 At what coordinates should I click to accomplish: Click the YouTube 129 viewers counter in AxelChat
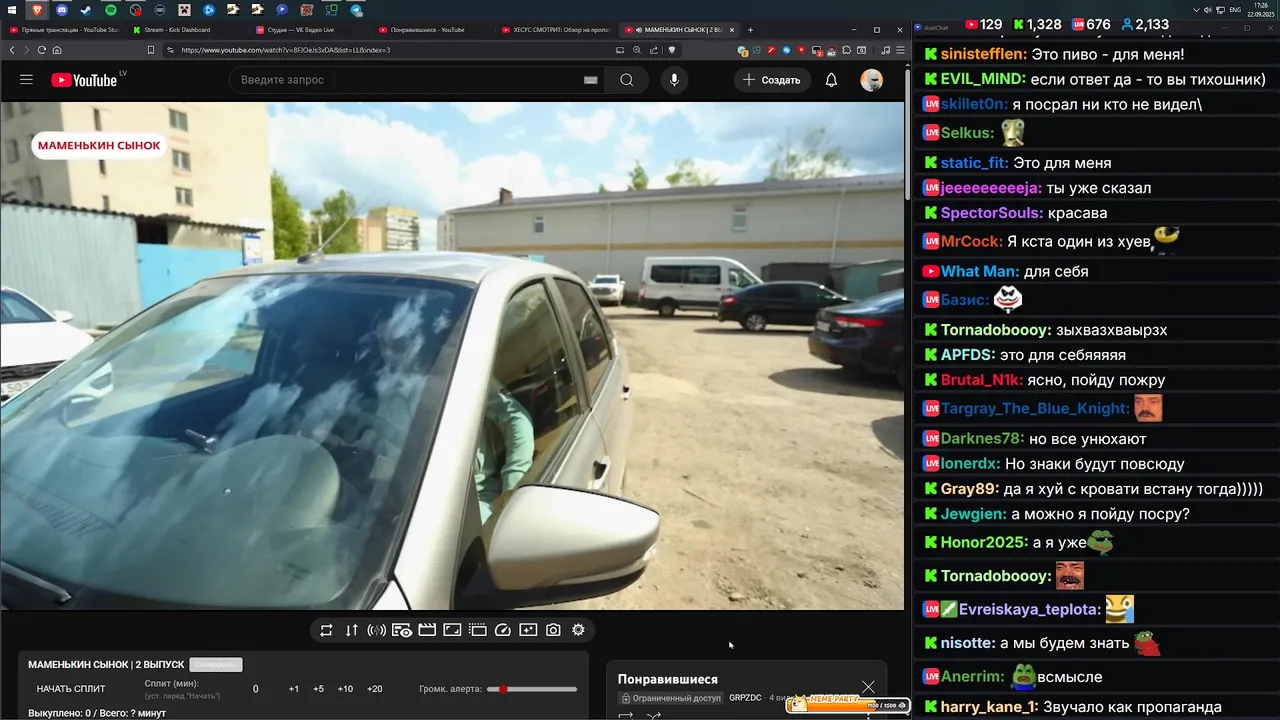tap(983, 24)
